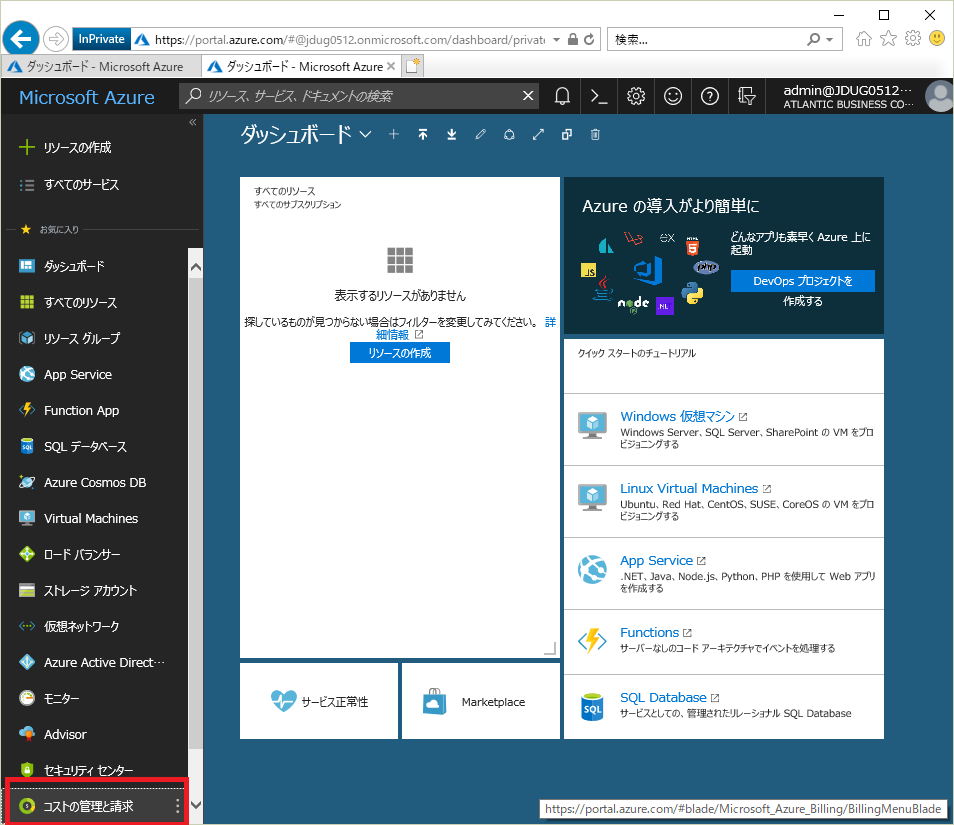Launch Cloud Shell from the top bar
954x825 pixels.
[x=599, y=96]
